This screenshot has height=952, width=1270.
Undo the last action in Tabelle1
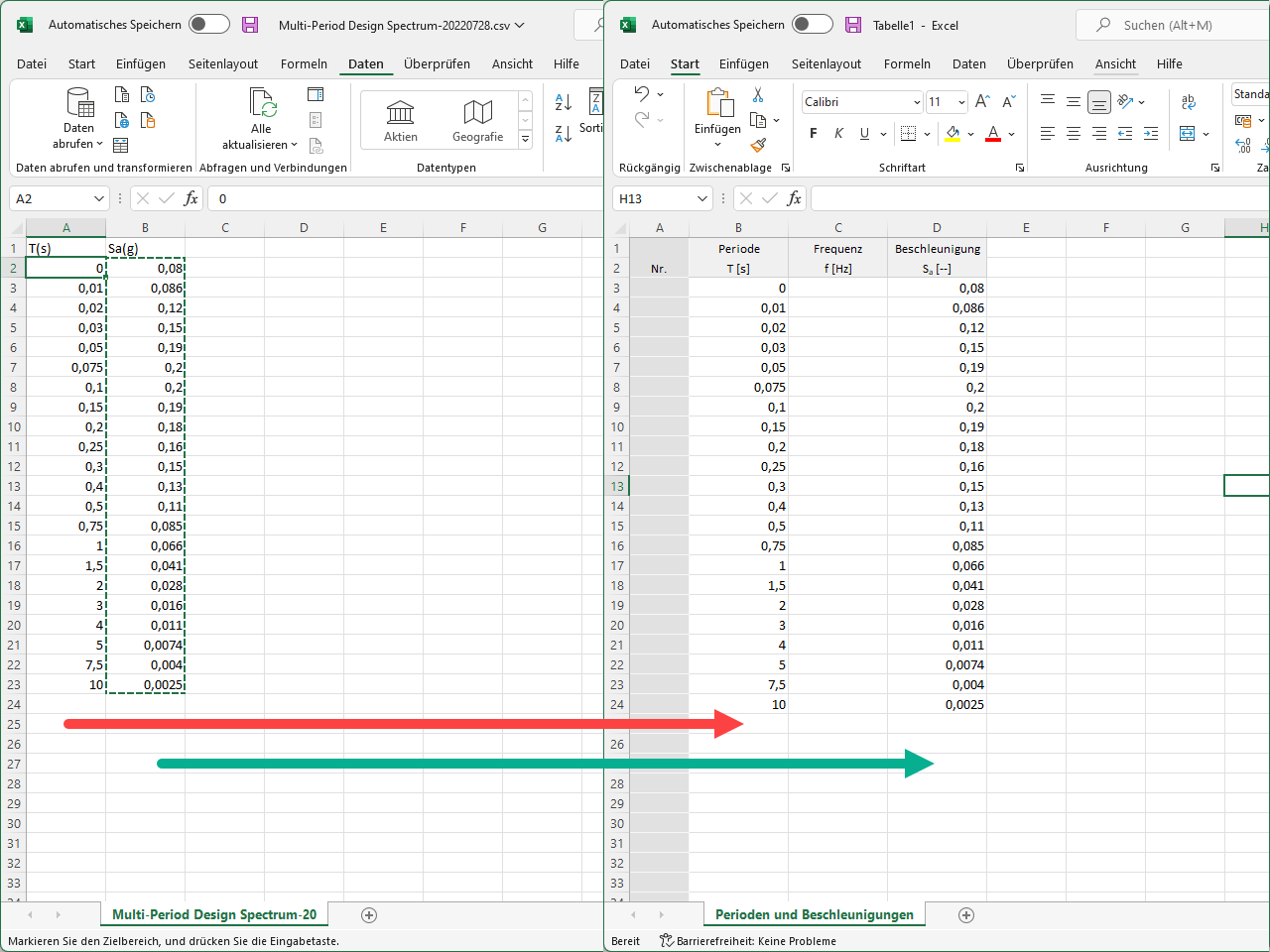(641, 93)
